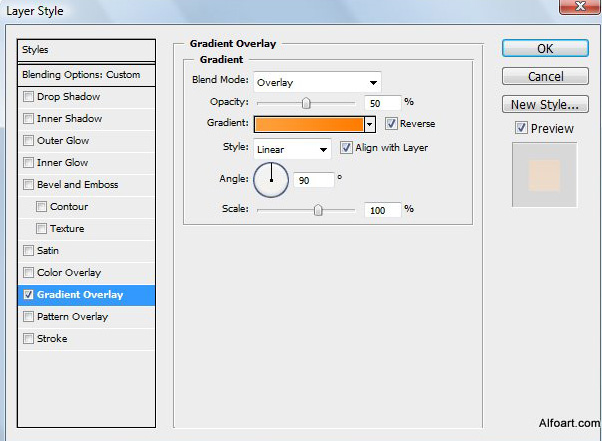
Task: Uncheck Align with Layer
Action: tap(347, 148)
